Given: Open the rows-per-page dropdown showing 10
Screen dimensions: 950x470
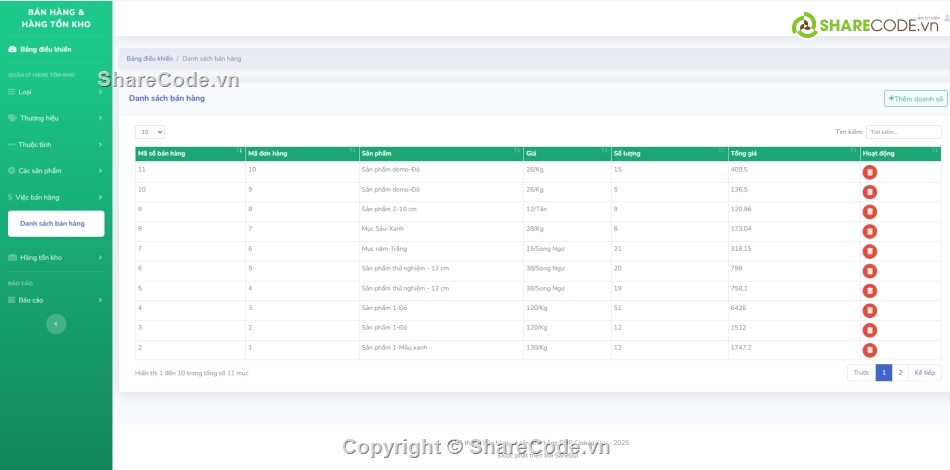Looking at the screenshot, I should 150,132.
